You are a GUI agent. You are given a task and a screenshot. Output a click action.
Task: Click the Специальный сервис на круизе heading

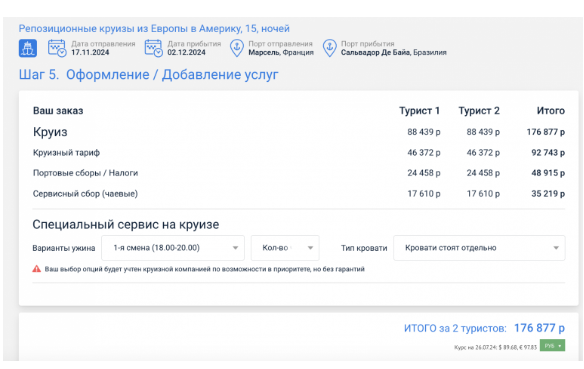click(x=126, y=225)
